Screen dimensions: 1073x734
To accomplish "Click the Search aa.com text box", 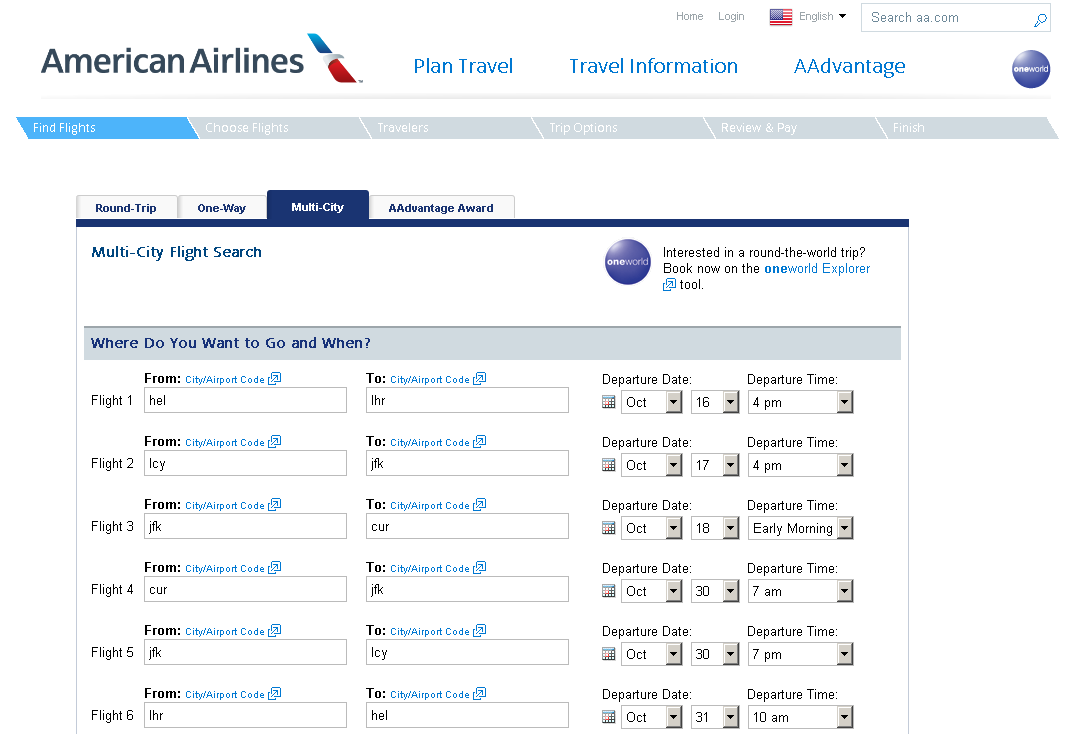I will tap(945, 18).
